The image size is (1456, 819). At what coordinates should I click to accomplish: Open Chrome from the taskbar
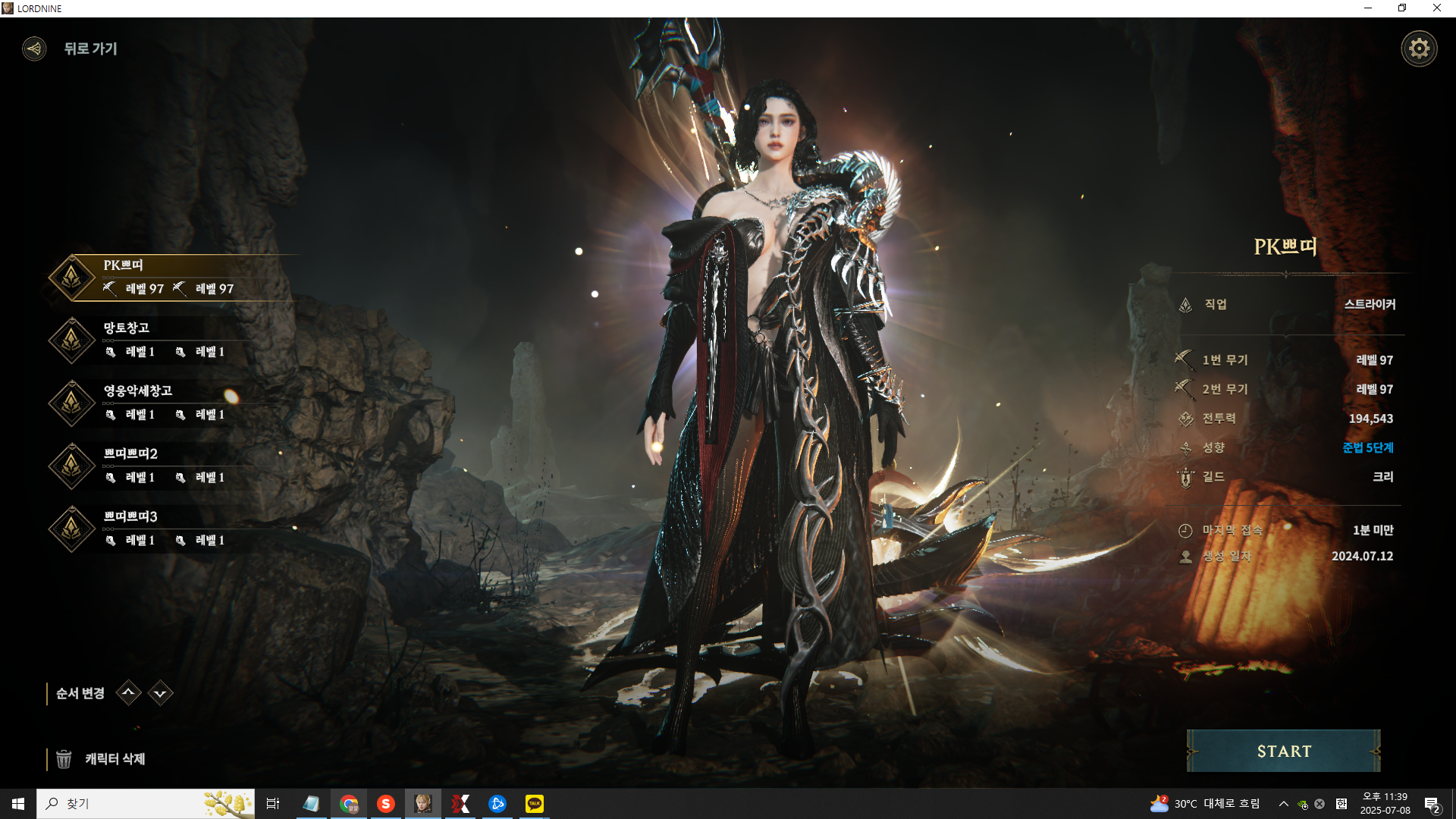pos(349,804)
